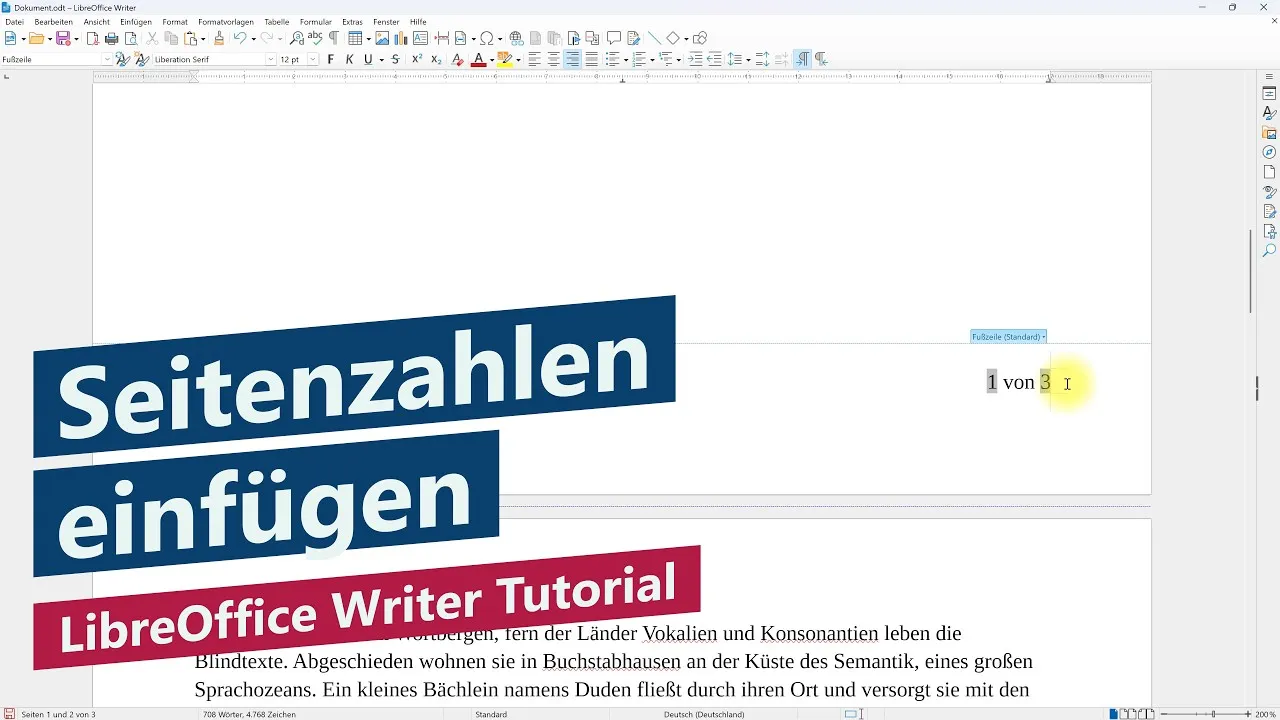The height and width of the screenshot is (720, 1280).
Task: Open the Tabelle menu
Action: (x=276, y=21)
